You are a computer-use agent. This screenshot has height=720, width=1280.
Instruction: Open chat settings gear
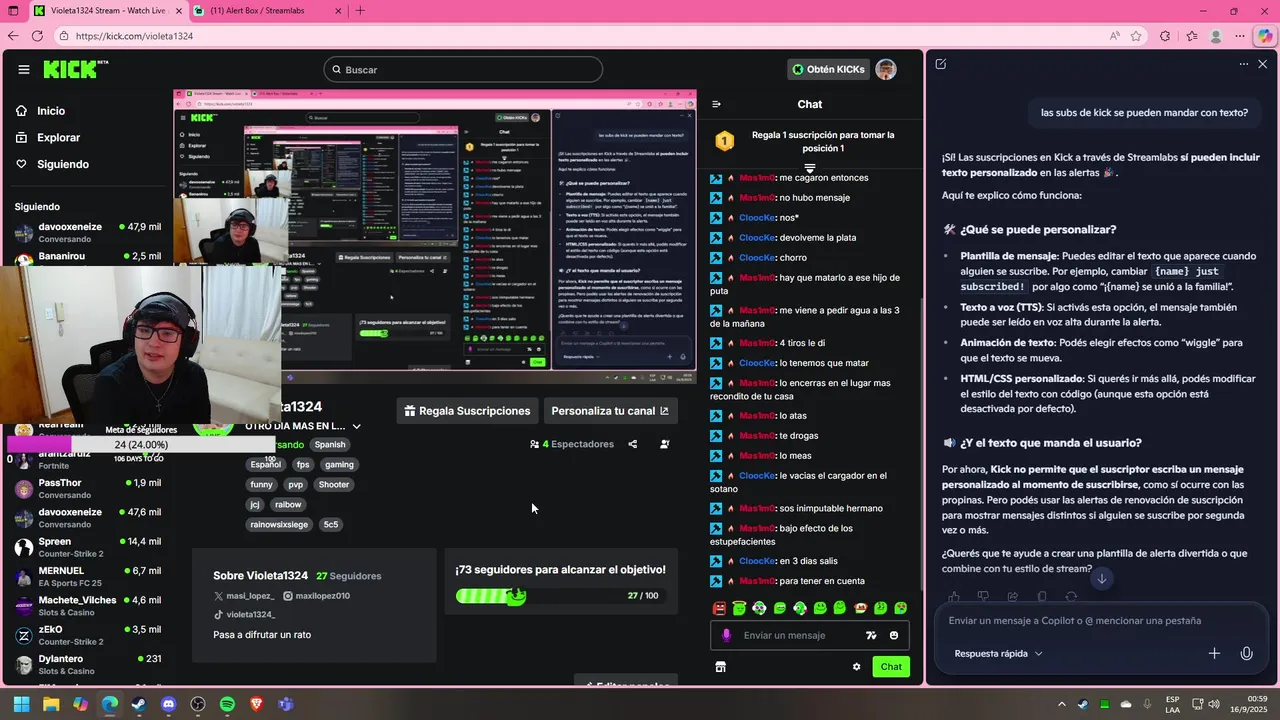856,667
